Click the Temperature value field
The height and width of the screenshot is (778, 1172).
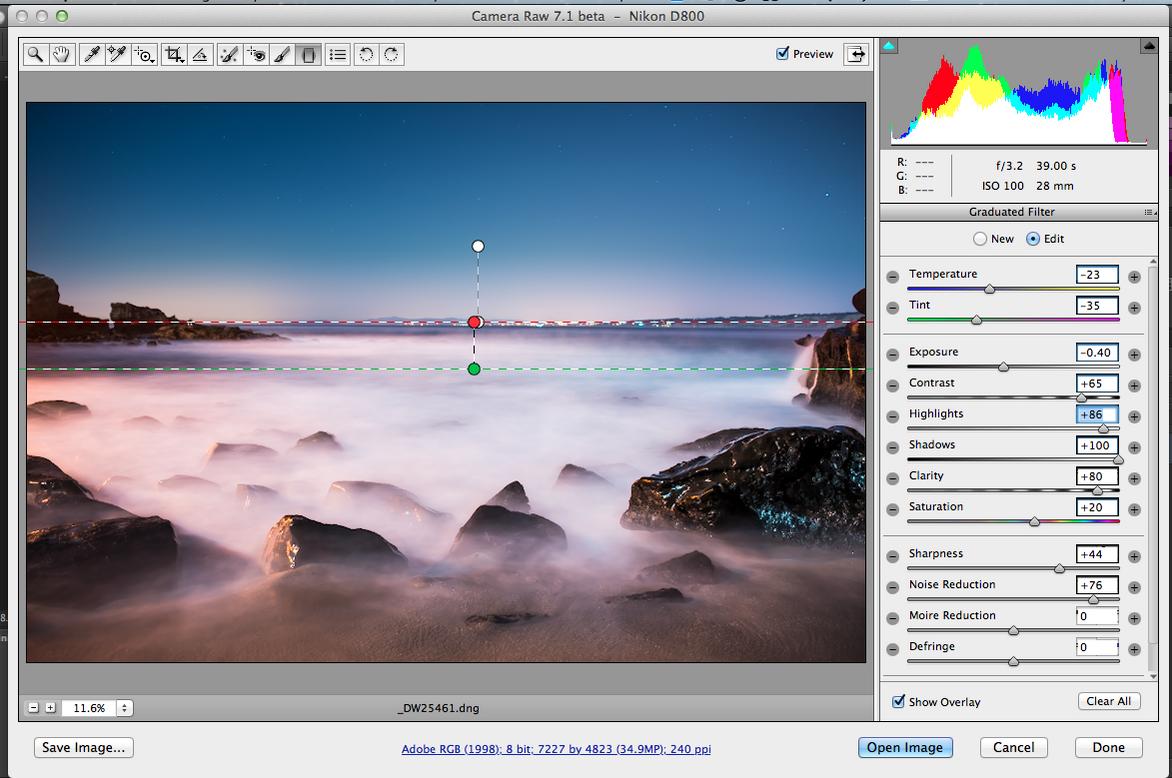click(x=1097, y=275)
